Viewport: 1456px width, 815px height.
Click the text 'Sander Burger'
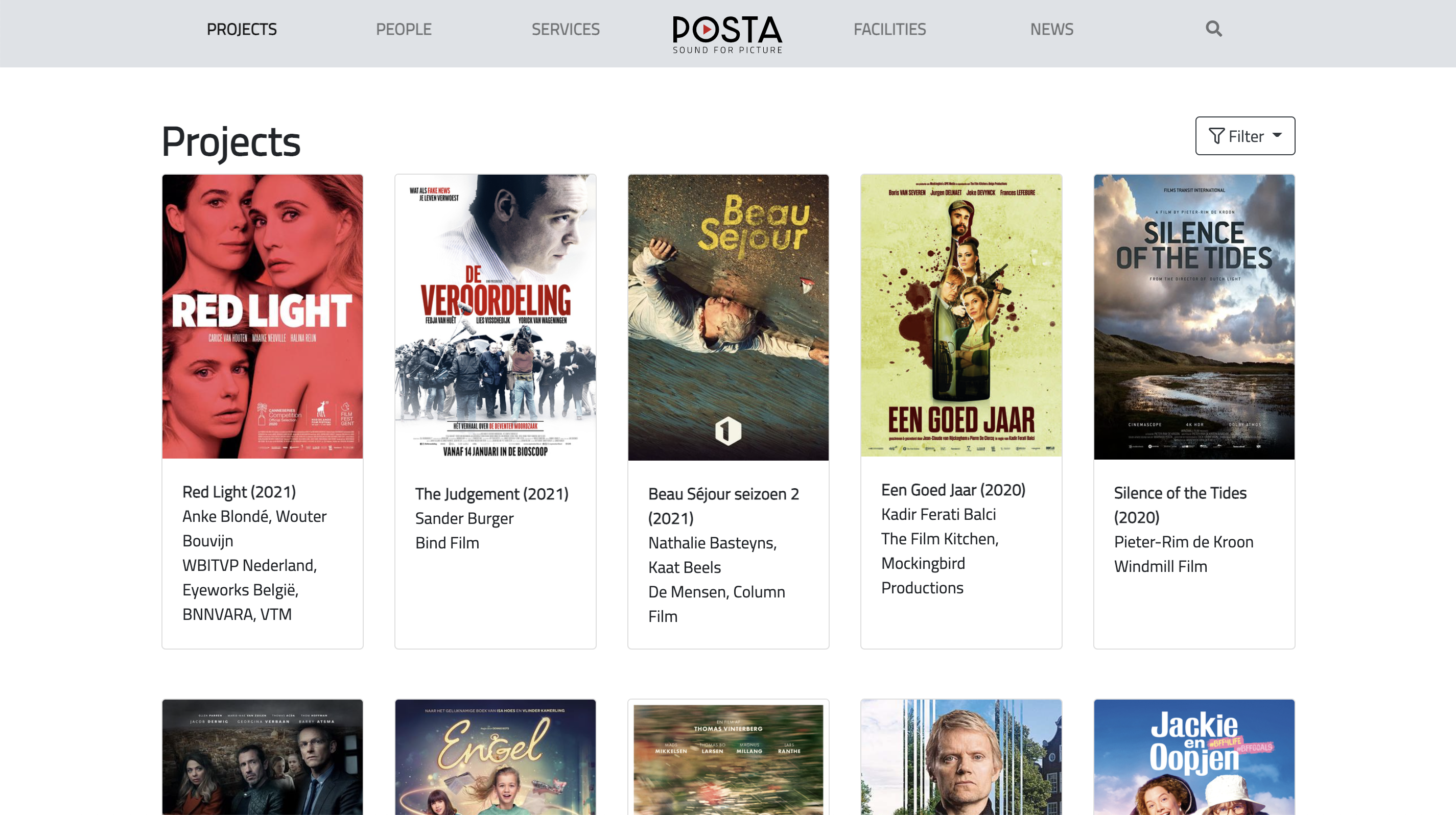[x=464, y=518]
